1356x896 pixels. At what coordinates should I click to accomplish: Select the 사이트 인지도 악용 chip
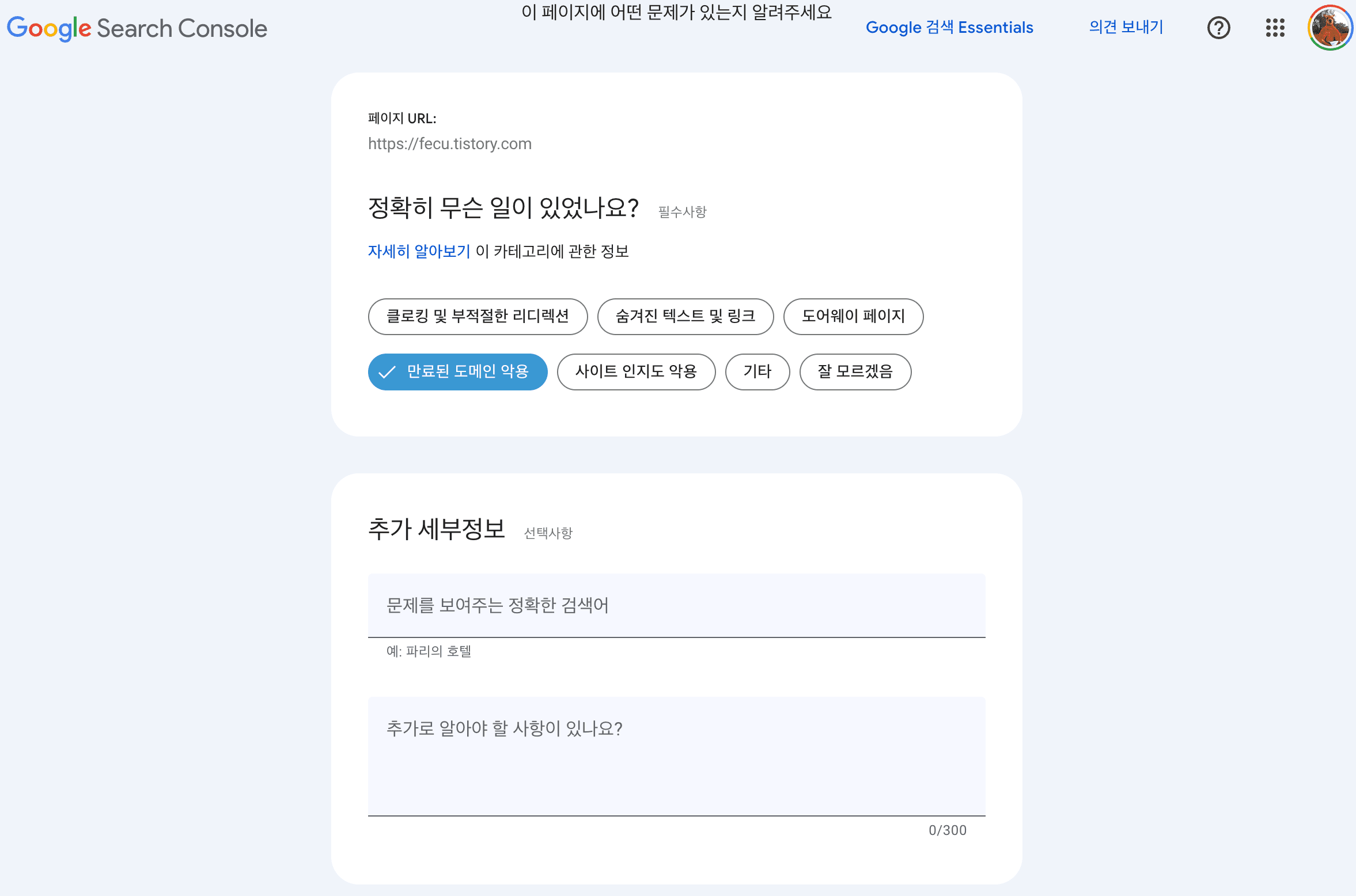pyautogui.click(x=636, y=372)
